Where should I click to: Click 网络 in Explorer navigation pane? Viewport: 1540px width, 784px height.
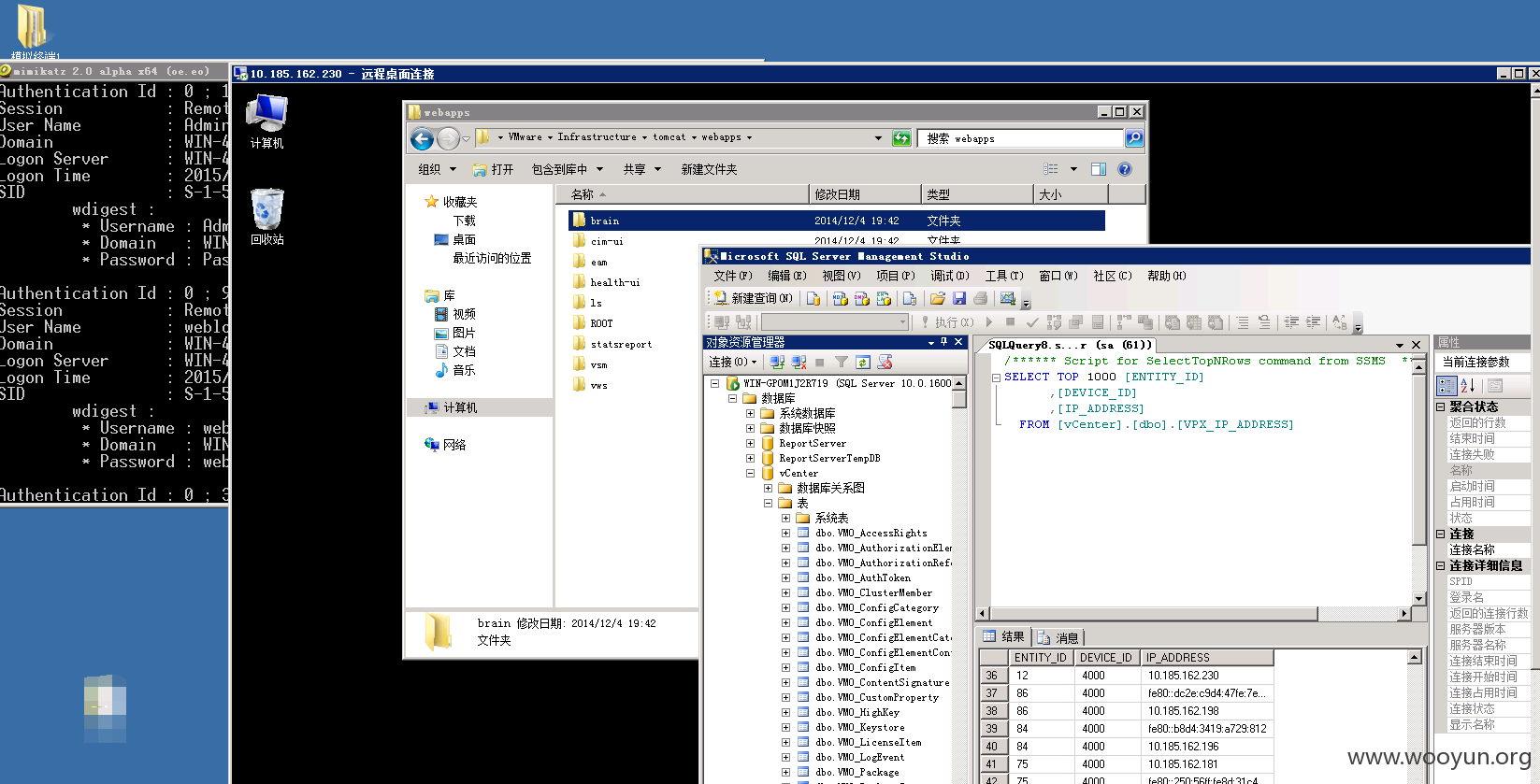point(445,445)
